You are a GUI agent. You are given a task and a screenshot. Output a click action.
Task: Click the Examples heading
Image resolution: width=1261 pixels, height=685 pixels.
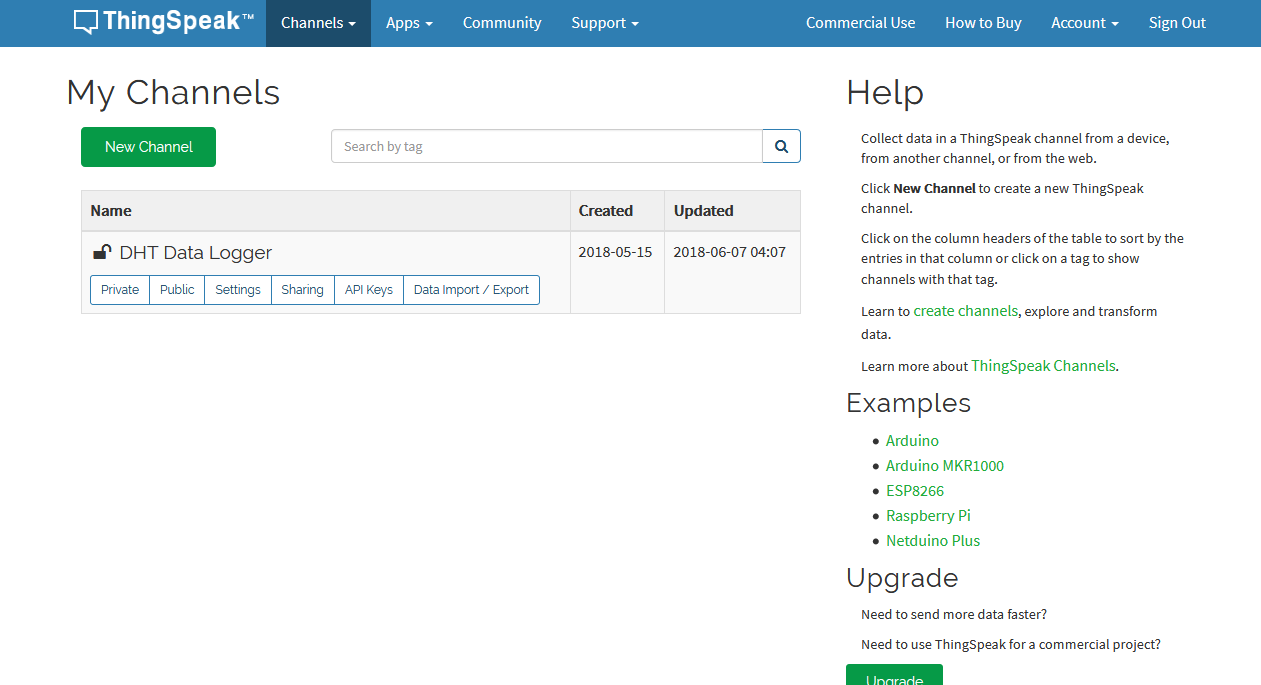pyautogui.click(x=908, y=403)
